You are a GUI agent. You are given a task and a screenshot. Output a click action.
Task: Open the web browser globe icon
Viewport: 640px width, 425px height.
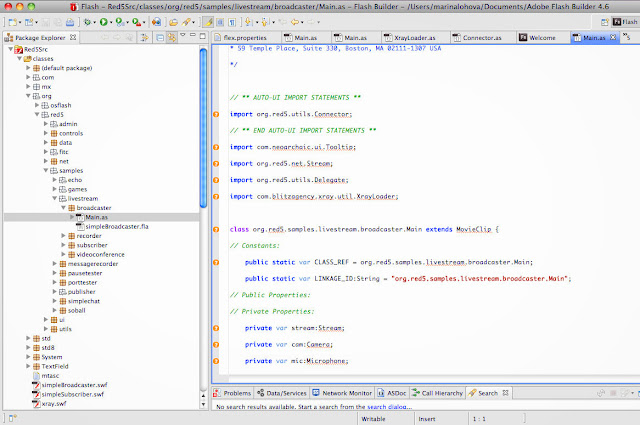point(156,22)
